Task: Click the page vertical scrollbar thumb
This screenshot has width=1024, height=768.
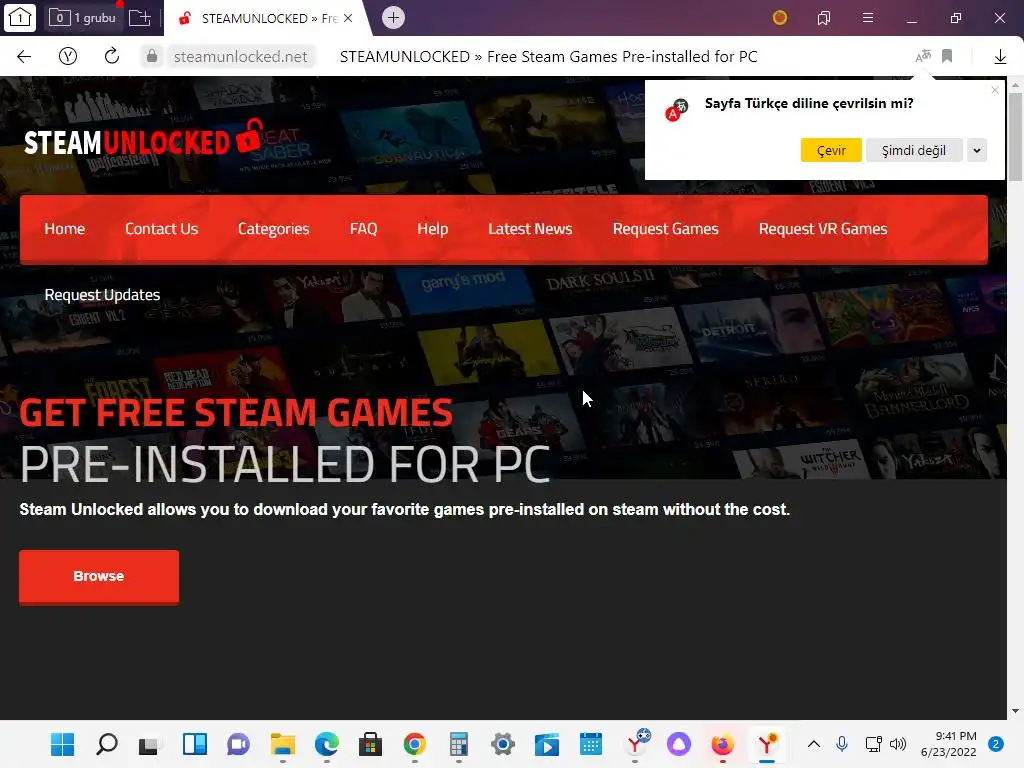Action: click(1015, 136)
